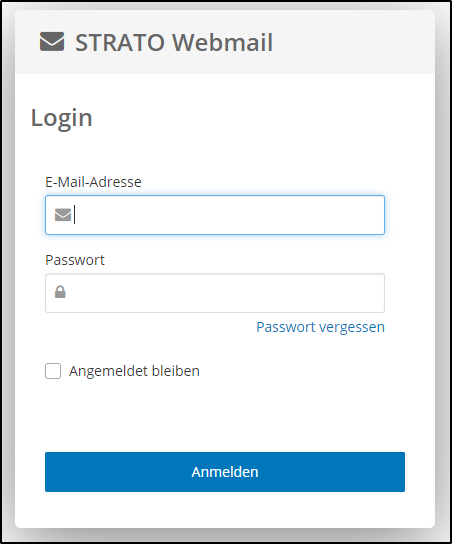Click the "Passwort" field label
The image size is (452, 544).
[x=75, y=260]
